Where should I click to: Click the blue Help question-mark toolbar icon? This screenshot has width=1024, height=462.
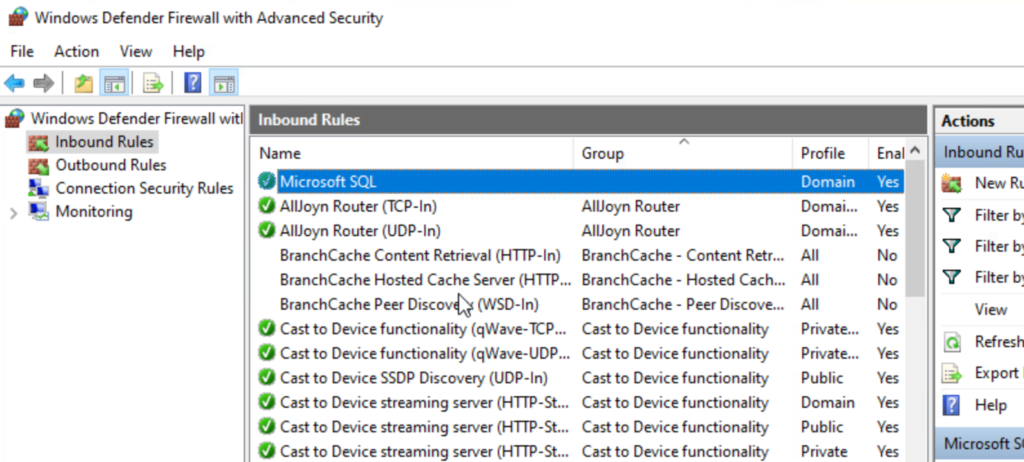pyautogui.click(x=193, y=83)
